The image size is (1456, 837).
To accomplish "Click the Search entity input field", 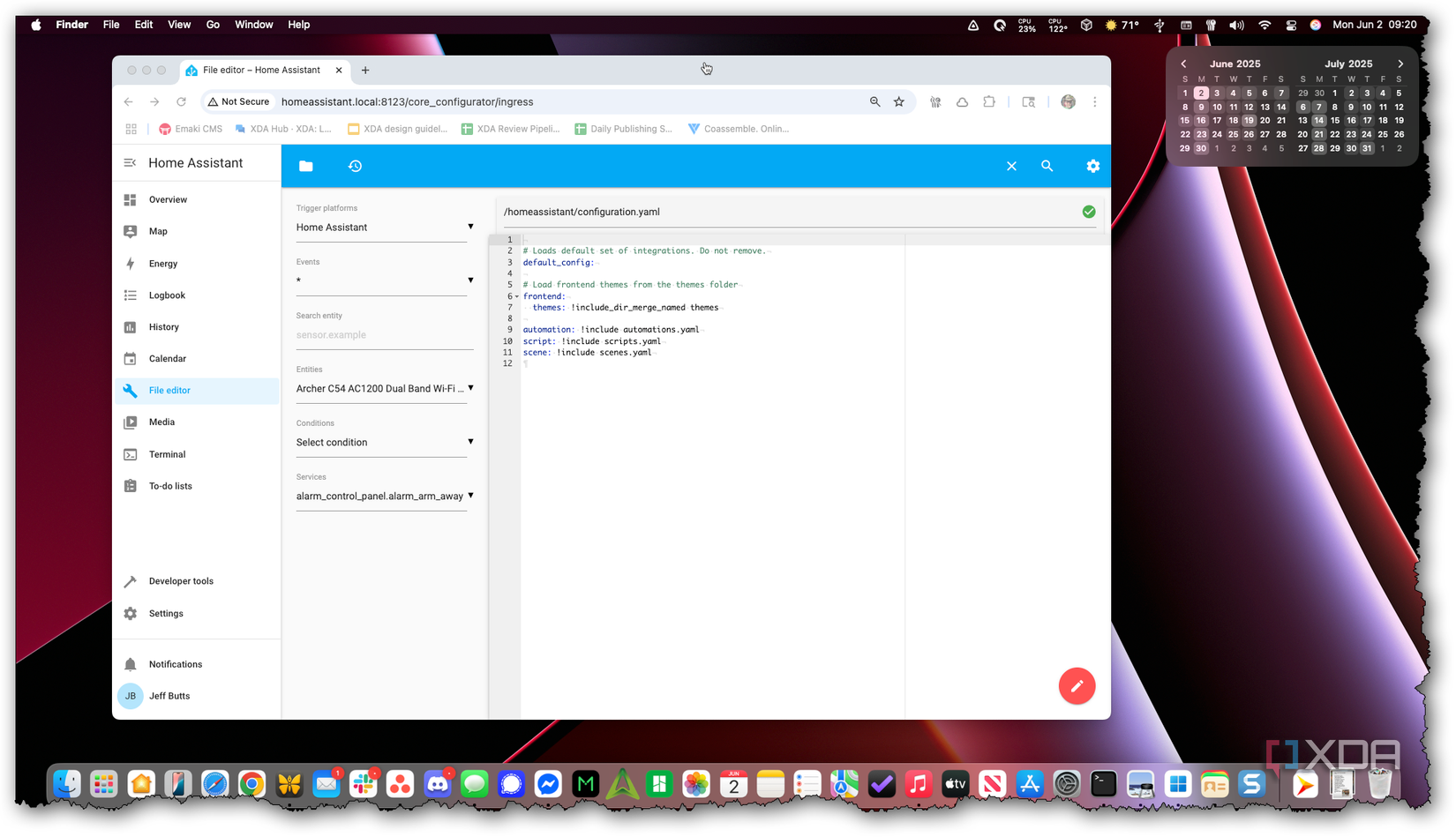I will (x=385, y=335).
